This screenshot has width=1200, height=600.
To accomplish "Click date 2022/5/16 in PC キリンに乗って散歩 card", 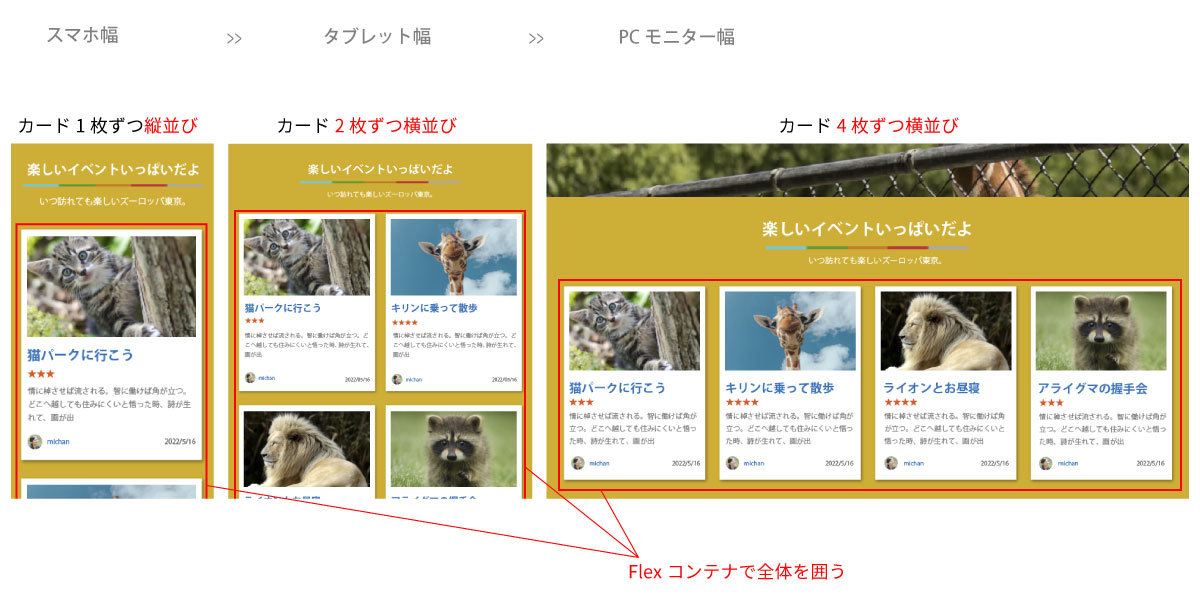I will point(841,464).
